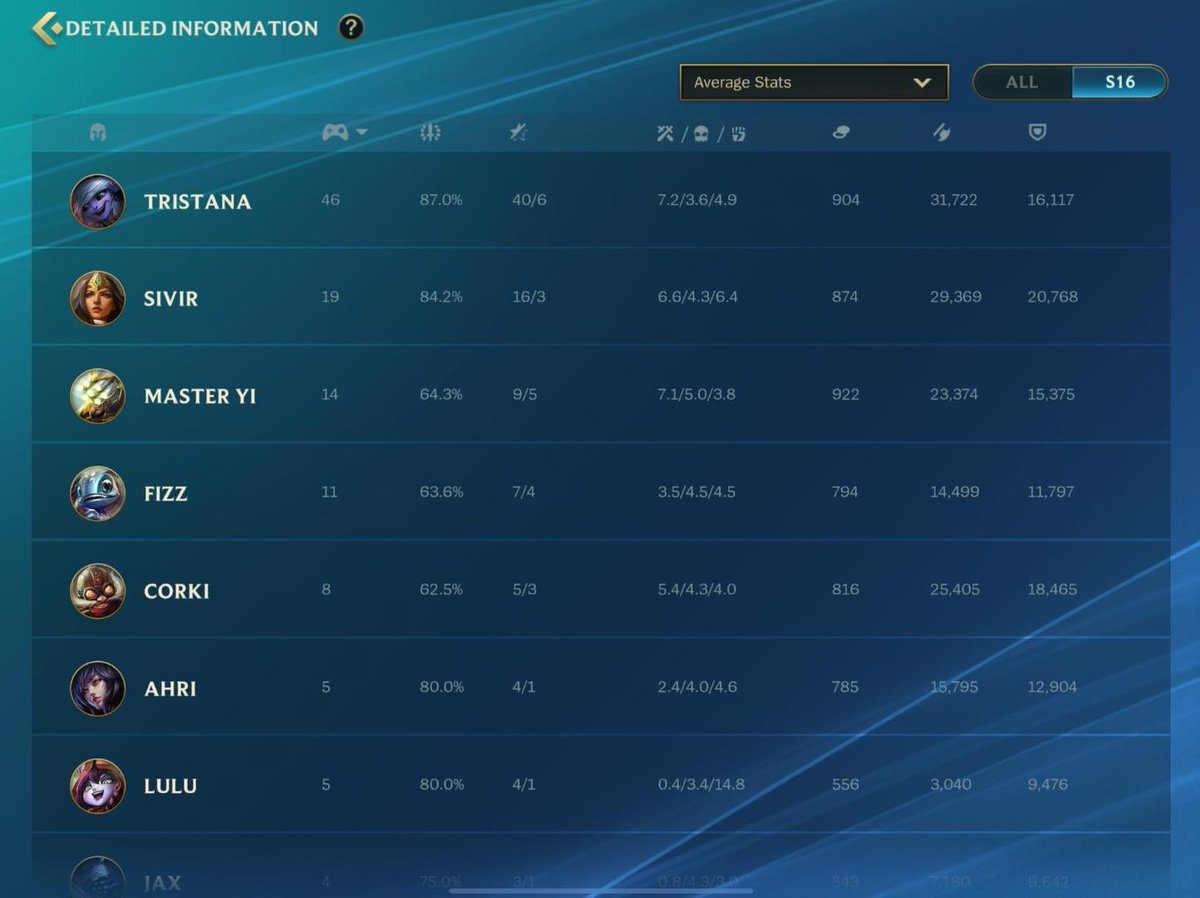Image resolution: width=1200 pixels, height=898 pixels.
Task: Switch to the ALL seasons toggle
Action: click(x=1022, y=82)
